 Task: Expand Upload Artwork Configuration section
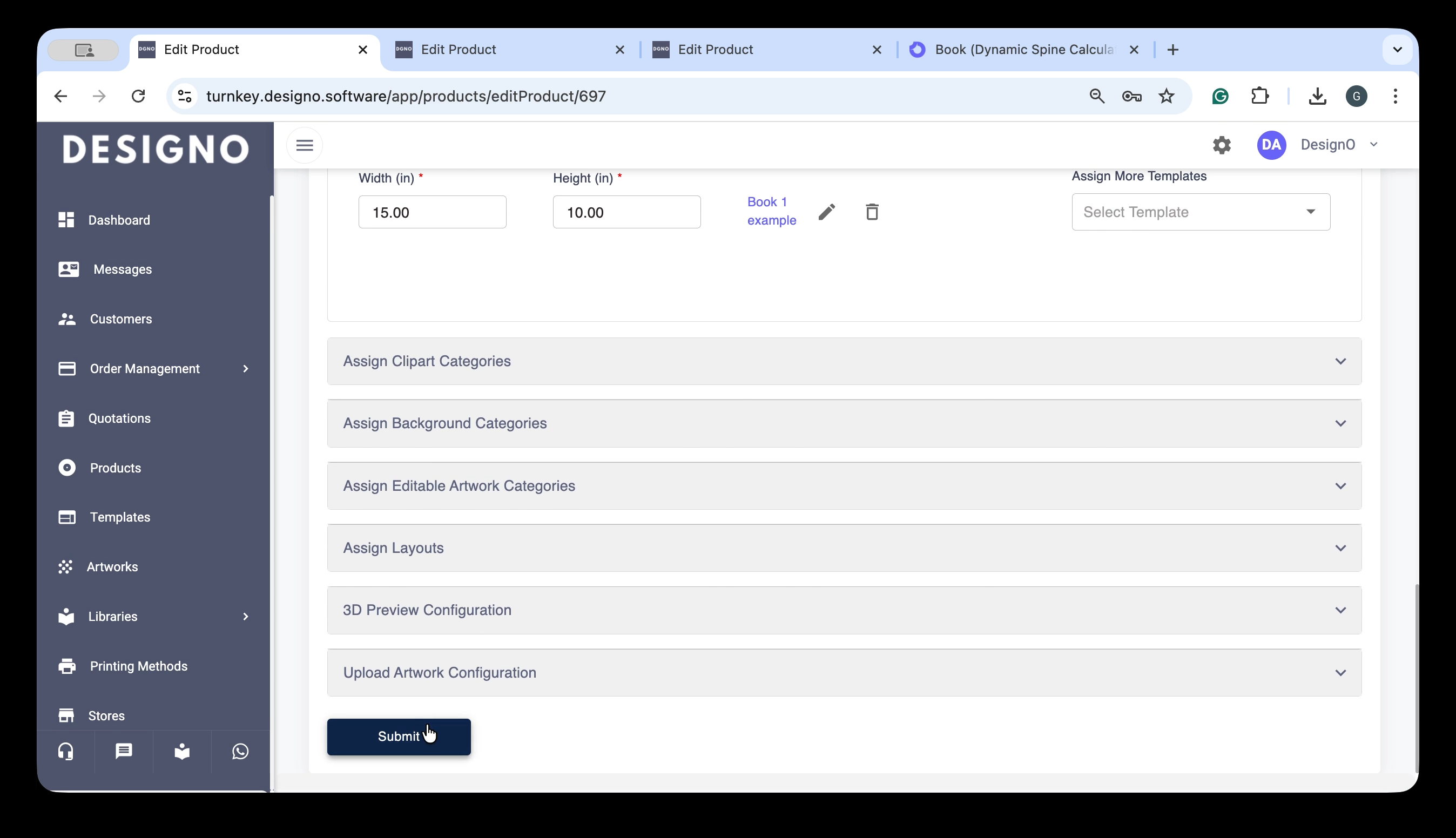[844, 672]
